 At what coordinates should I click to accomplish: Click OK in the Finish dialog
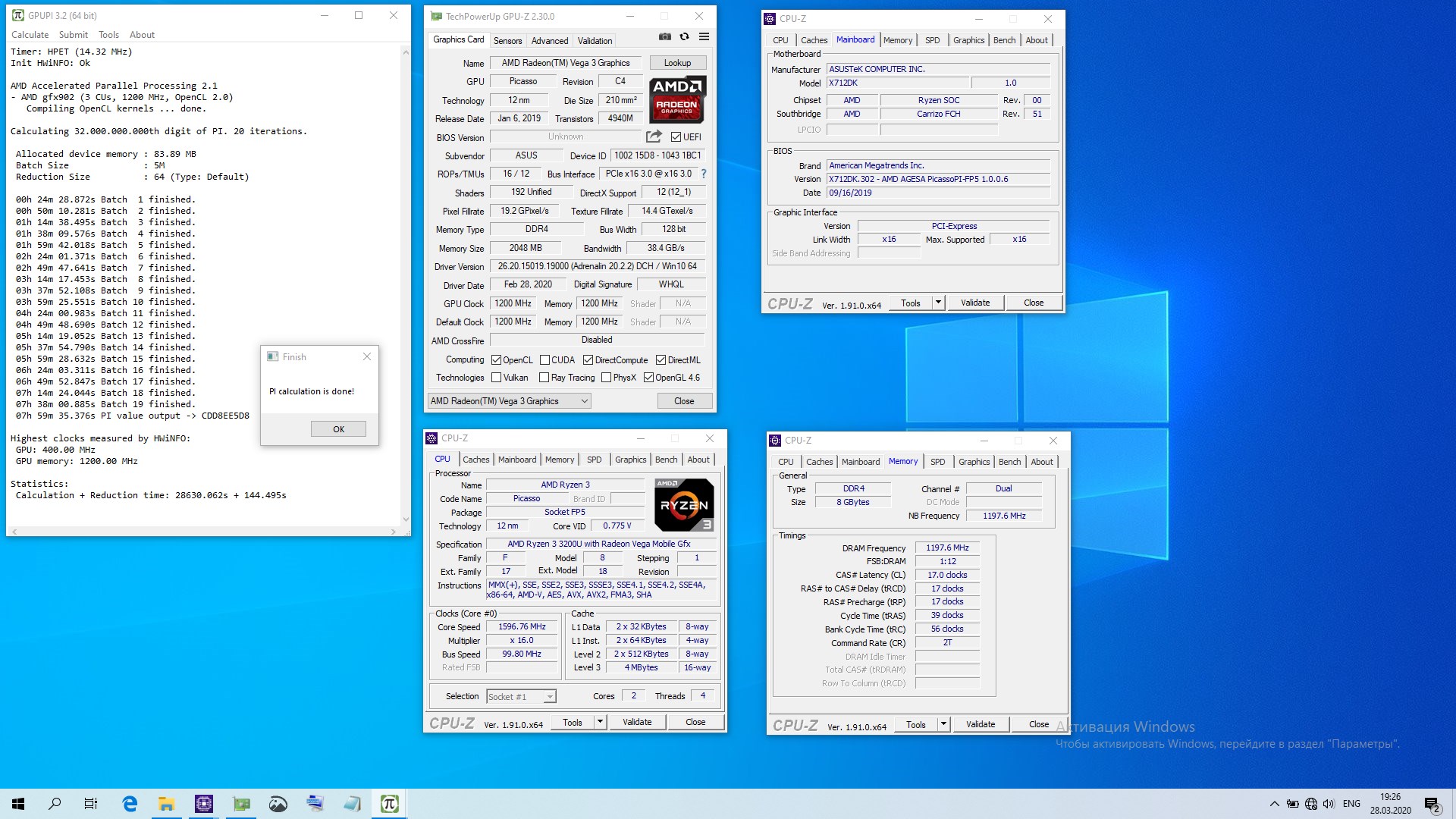[338, 429]
